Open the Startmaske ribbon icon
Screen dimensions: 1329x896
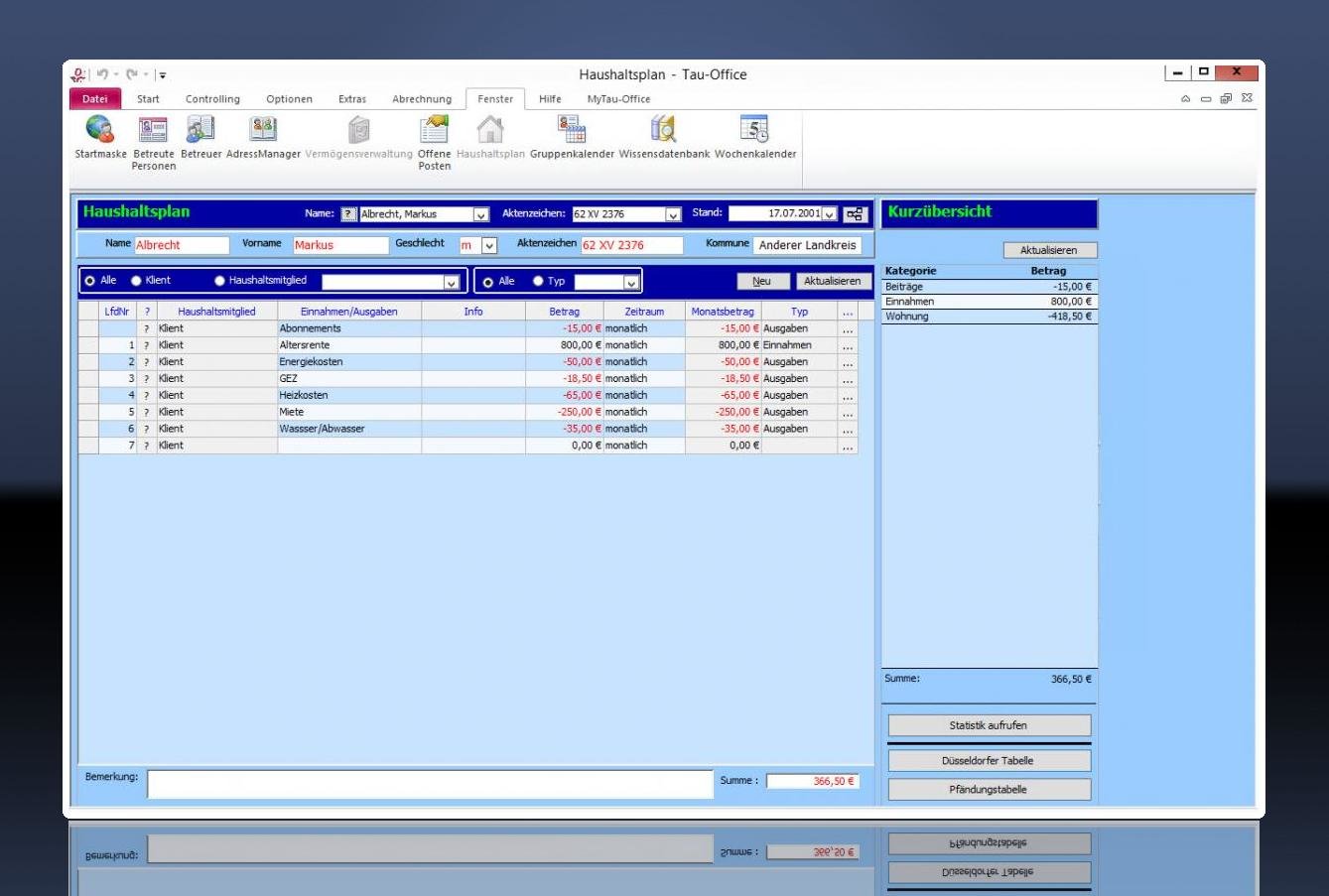pos(100,138)
